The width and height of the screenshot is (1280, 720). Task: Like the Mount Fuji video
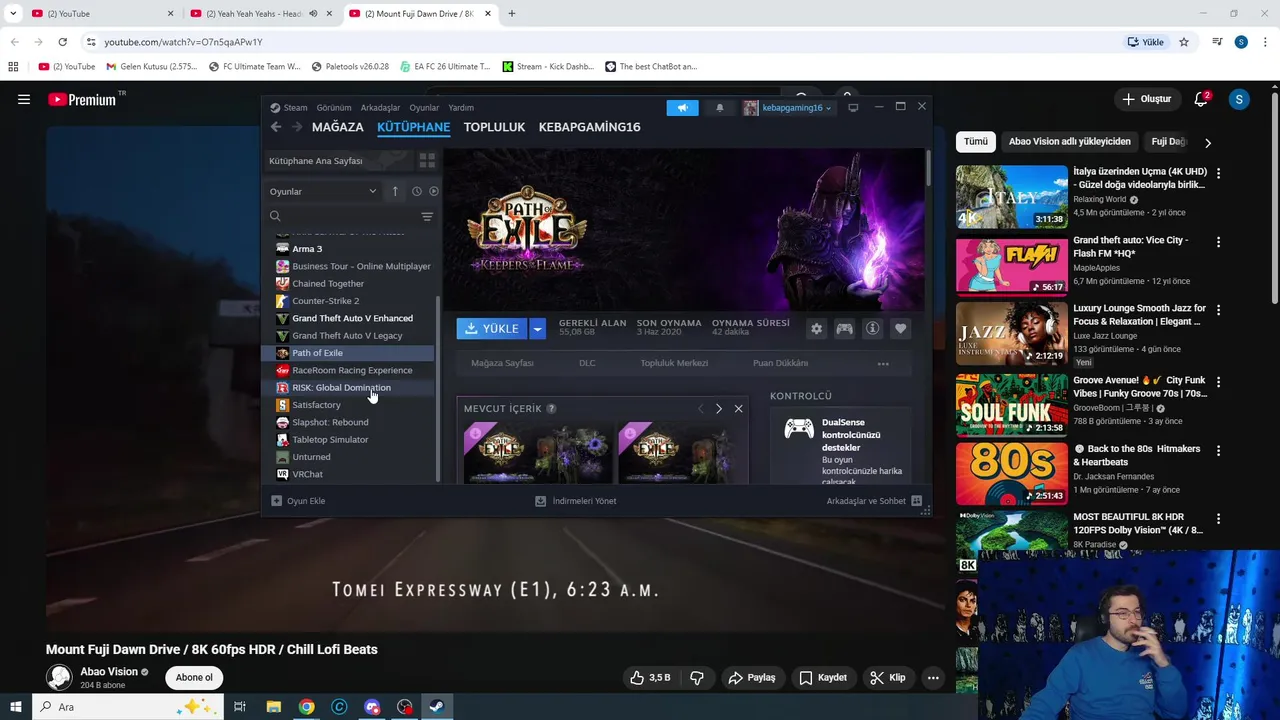(650, 678)
